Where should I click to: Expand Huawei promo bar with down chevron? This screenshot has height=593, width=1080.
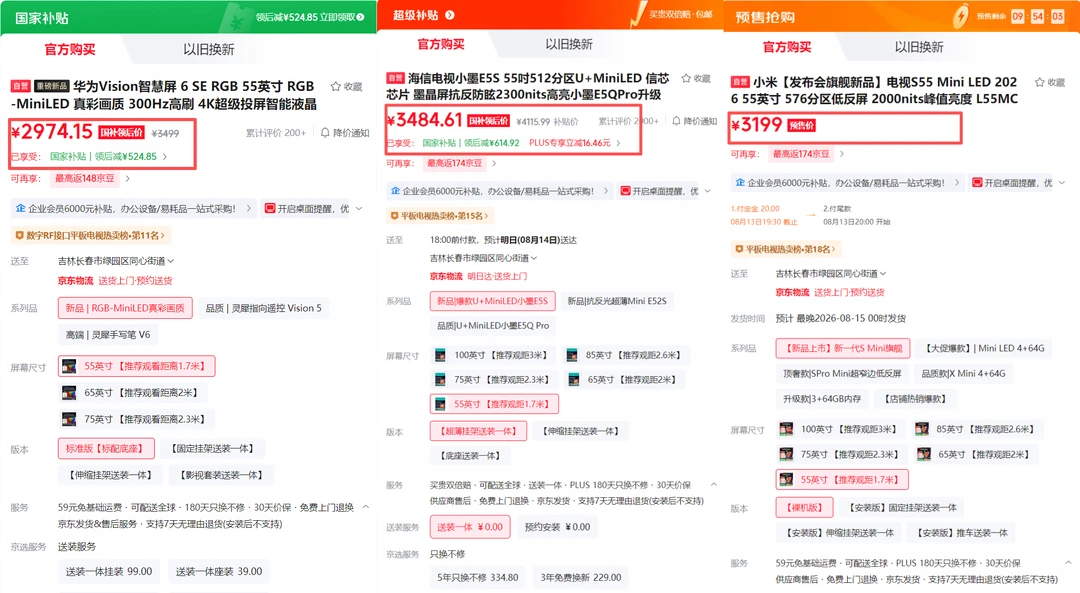(x=360, y=208)
